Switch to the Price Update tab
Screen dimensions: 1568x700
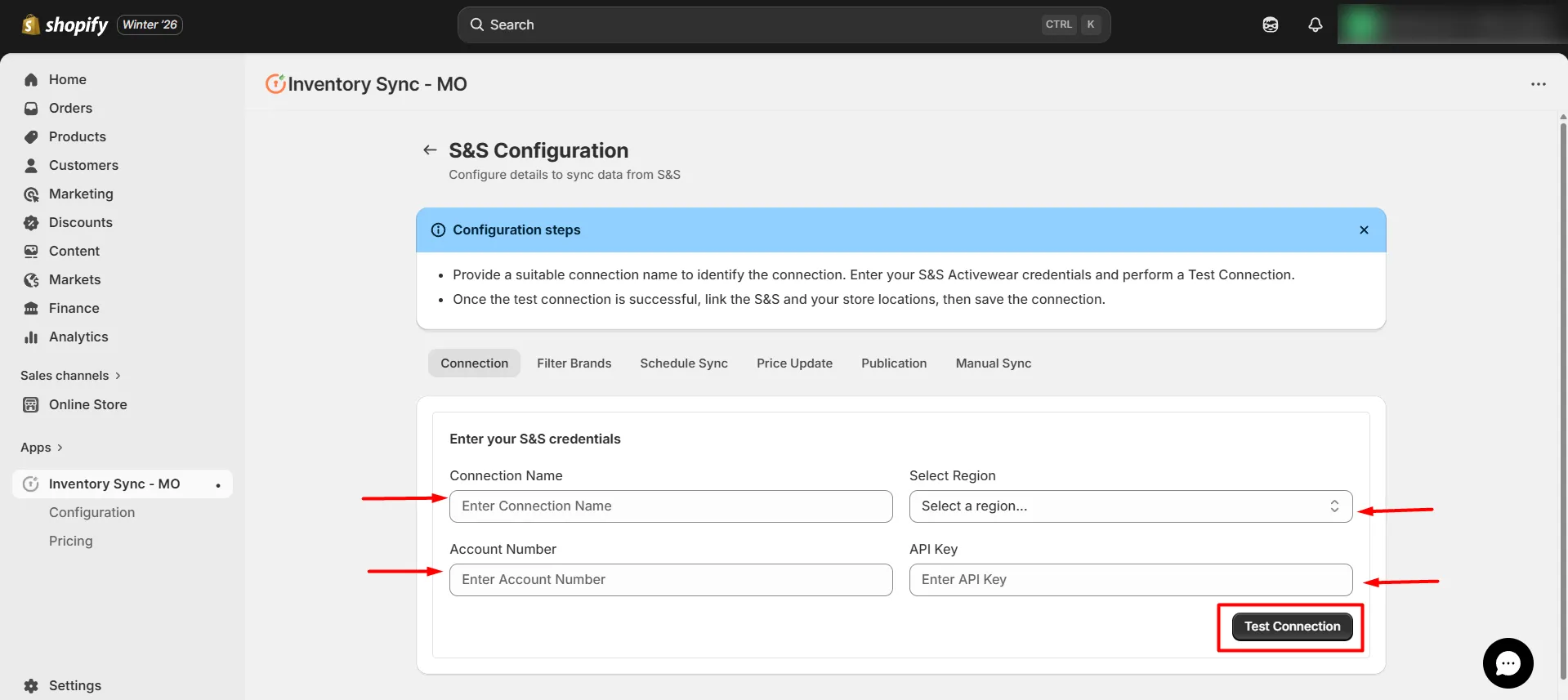tap(794, 363)
